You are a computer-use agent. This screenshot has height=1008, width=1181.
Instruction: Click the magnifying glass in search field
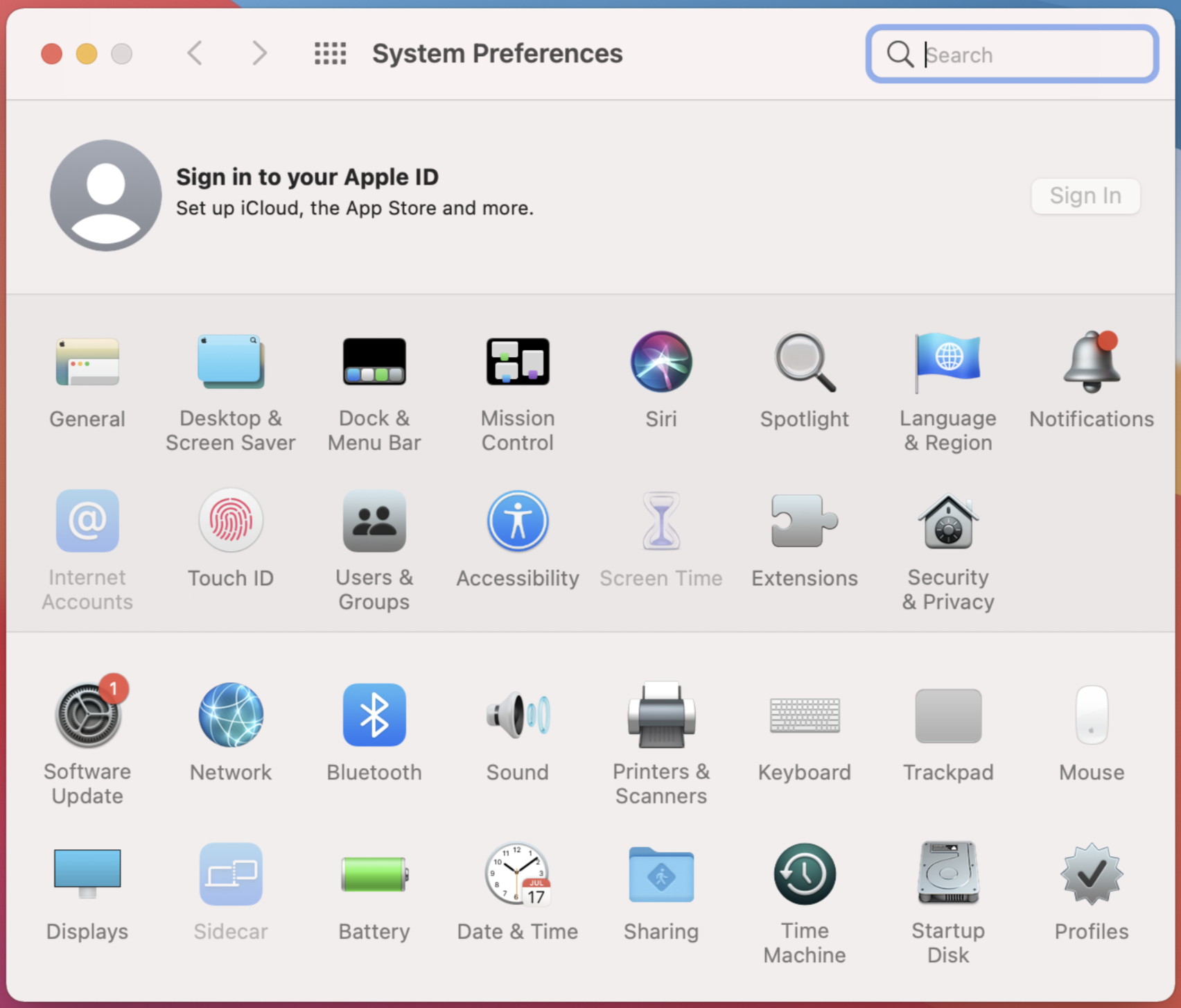[x=900, y=54]
